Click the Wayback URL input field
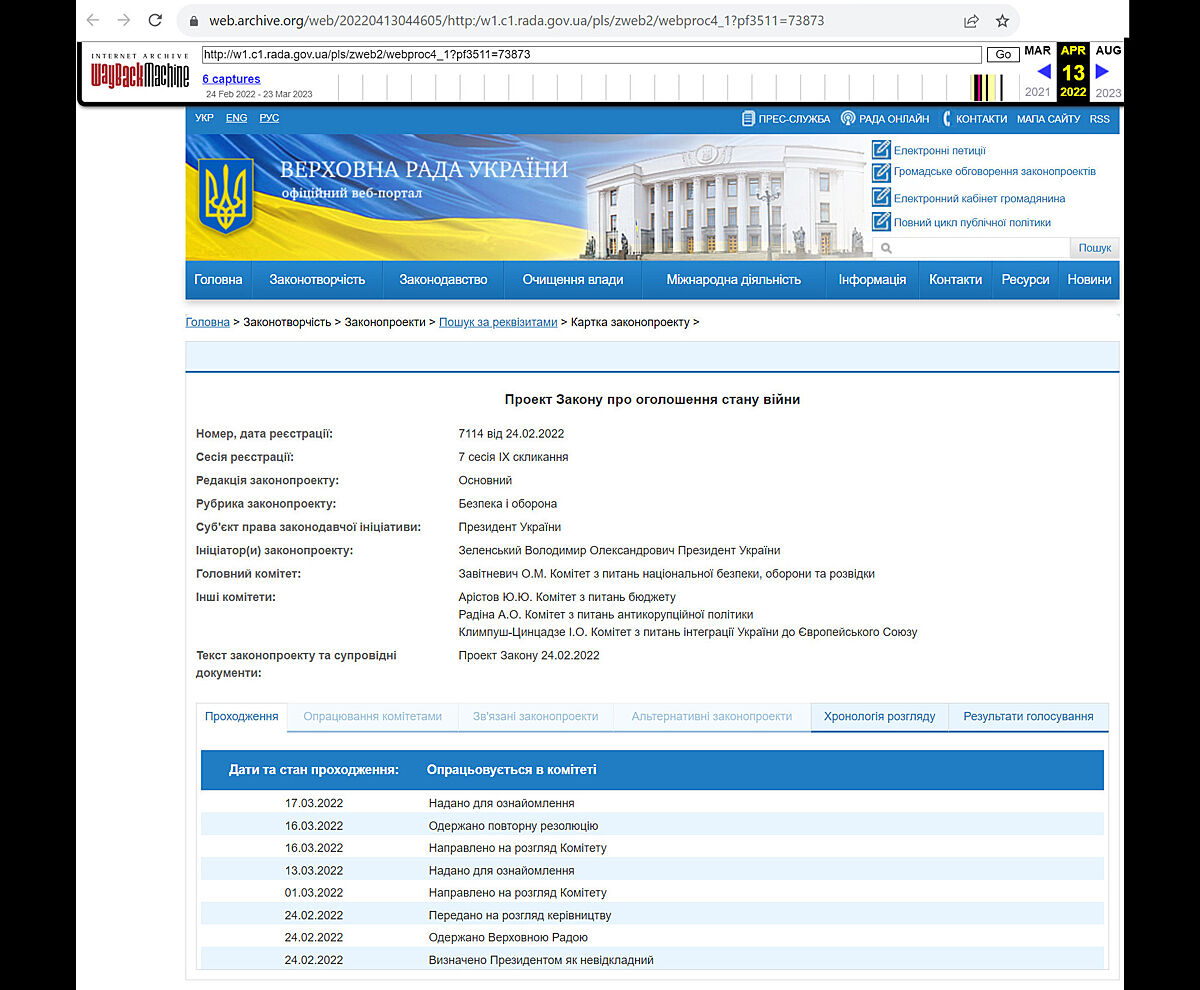The image size is (1200, 990). [590, 54]
